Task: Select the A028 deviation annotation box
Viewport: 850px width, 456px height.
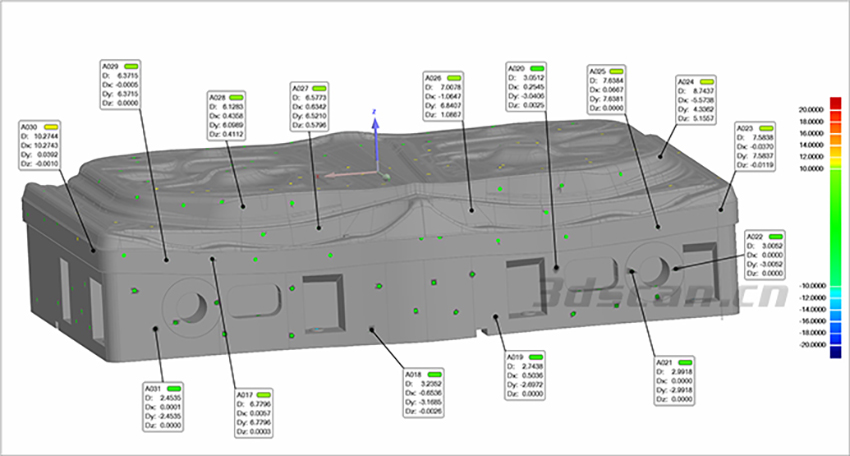Action: (232, 114)
